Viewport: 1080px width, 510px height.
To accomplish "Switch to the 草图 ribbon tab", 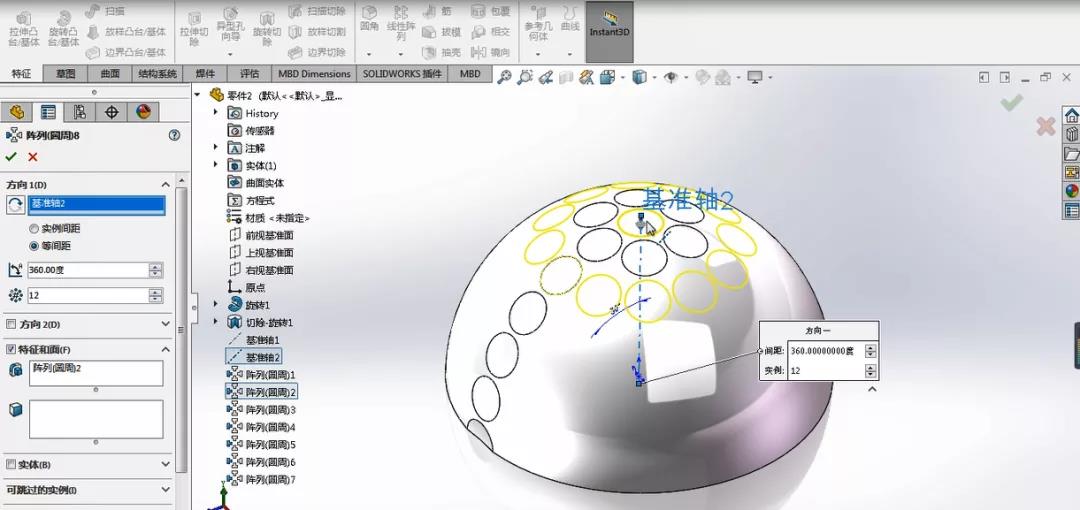I will 65,74.
